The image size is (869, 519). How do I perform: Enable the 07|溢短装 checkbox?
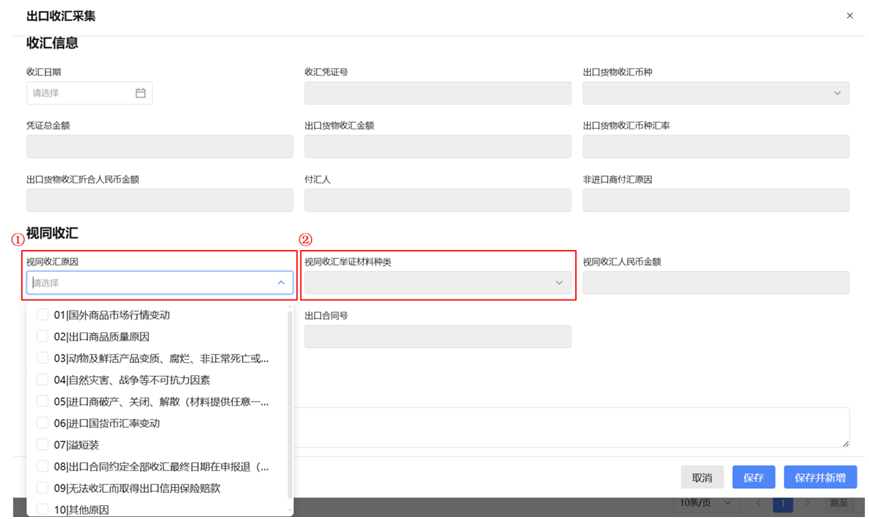[43, 445]
